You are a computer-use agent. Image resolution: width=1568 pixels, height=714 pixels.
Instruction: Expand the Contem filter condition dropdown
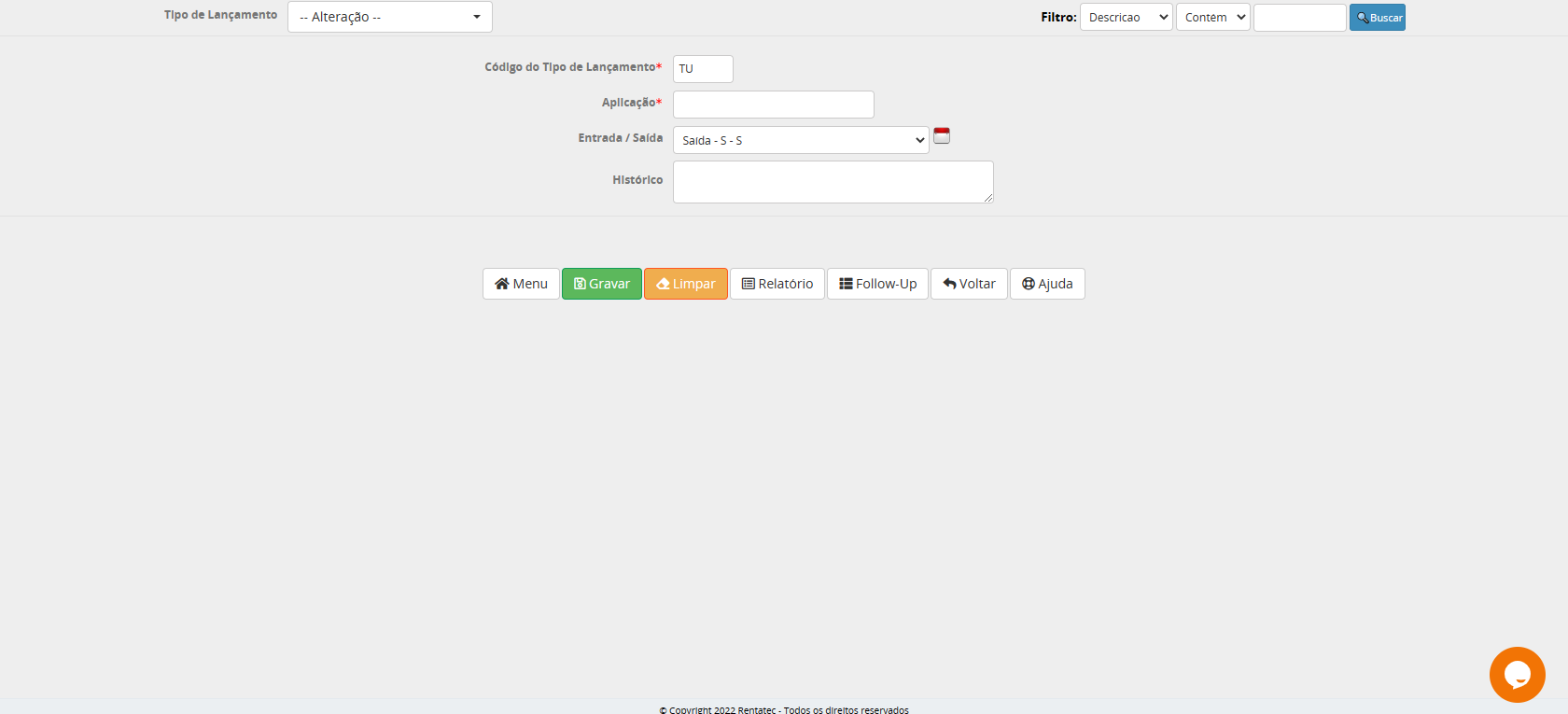1212,18
